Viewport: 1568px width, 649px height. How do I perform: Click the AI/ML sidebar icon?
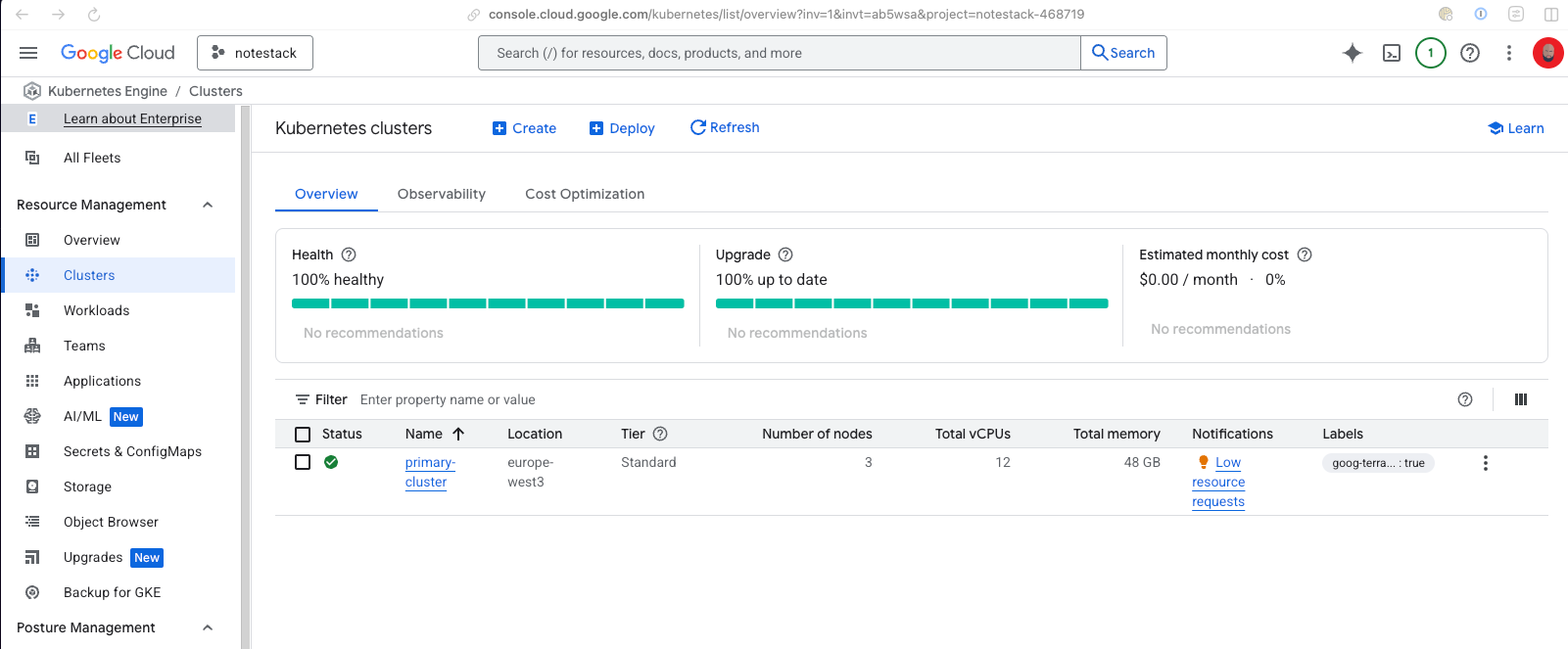(x=32, y=416)
